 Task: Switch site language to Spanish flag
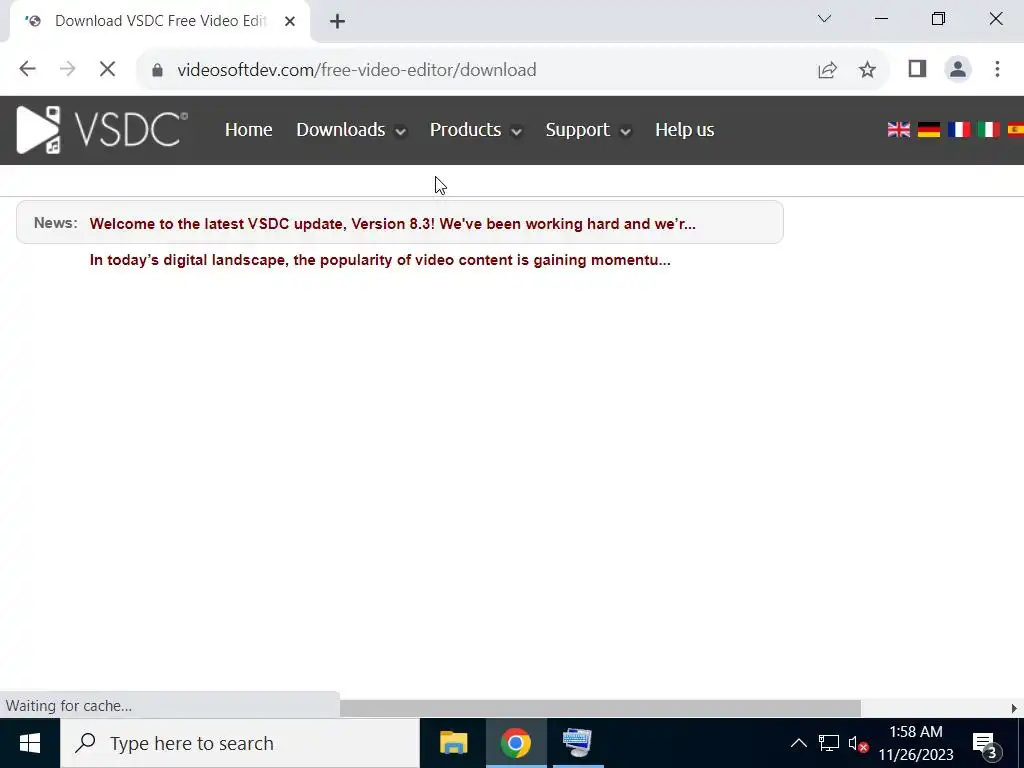(1016, 129)
